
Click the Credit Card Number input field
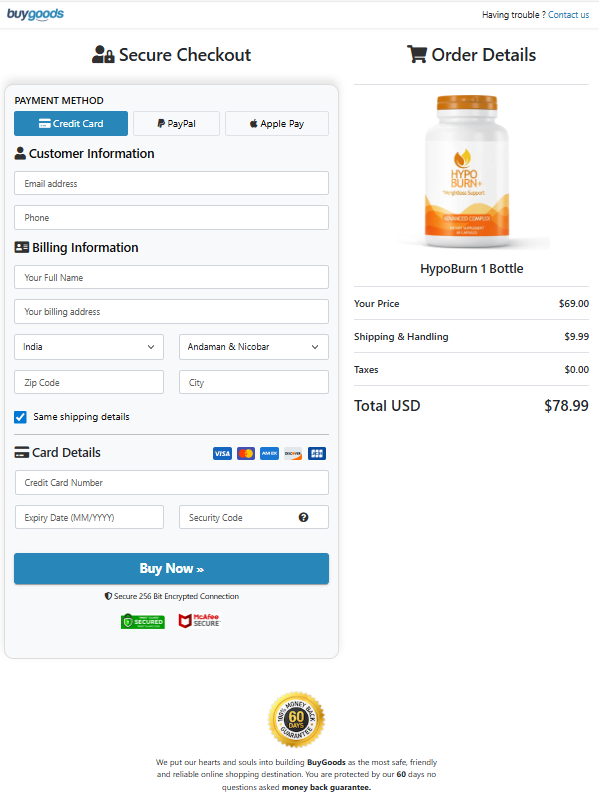(x=171, y=482)
